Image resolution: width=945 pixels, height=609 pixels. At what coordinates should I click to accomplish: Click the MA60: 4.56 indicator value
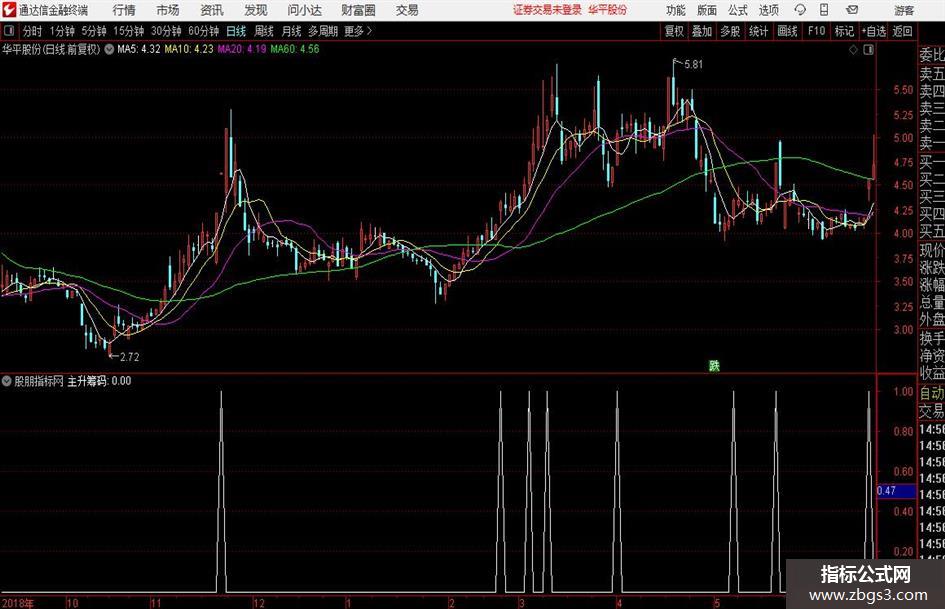295,49
